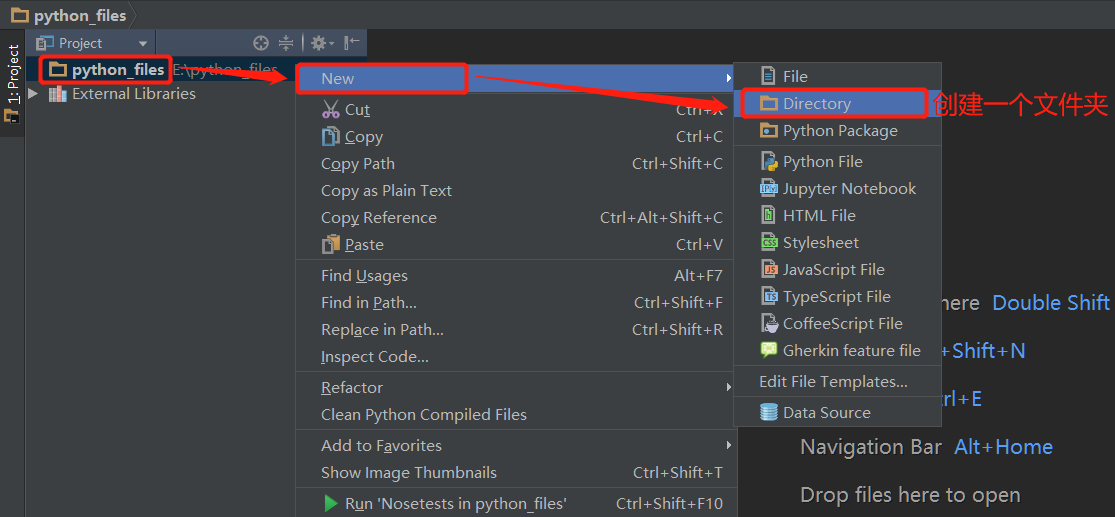Expand the External Libraries tree node
The width and height of the screenshot is (1115, 517).
(34, 94)
